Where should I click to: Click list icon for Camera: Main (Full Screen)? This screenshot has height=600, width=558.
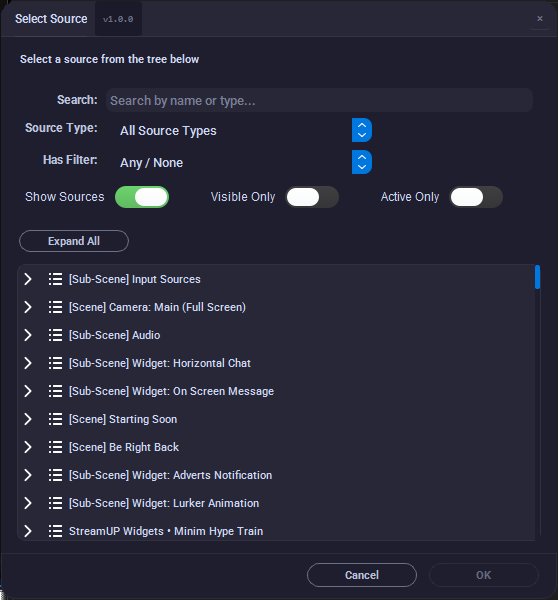point(55,307)
